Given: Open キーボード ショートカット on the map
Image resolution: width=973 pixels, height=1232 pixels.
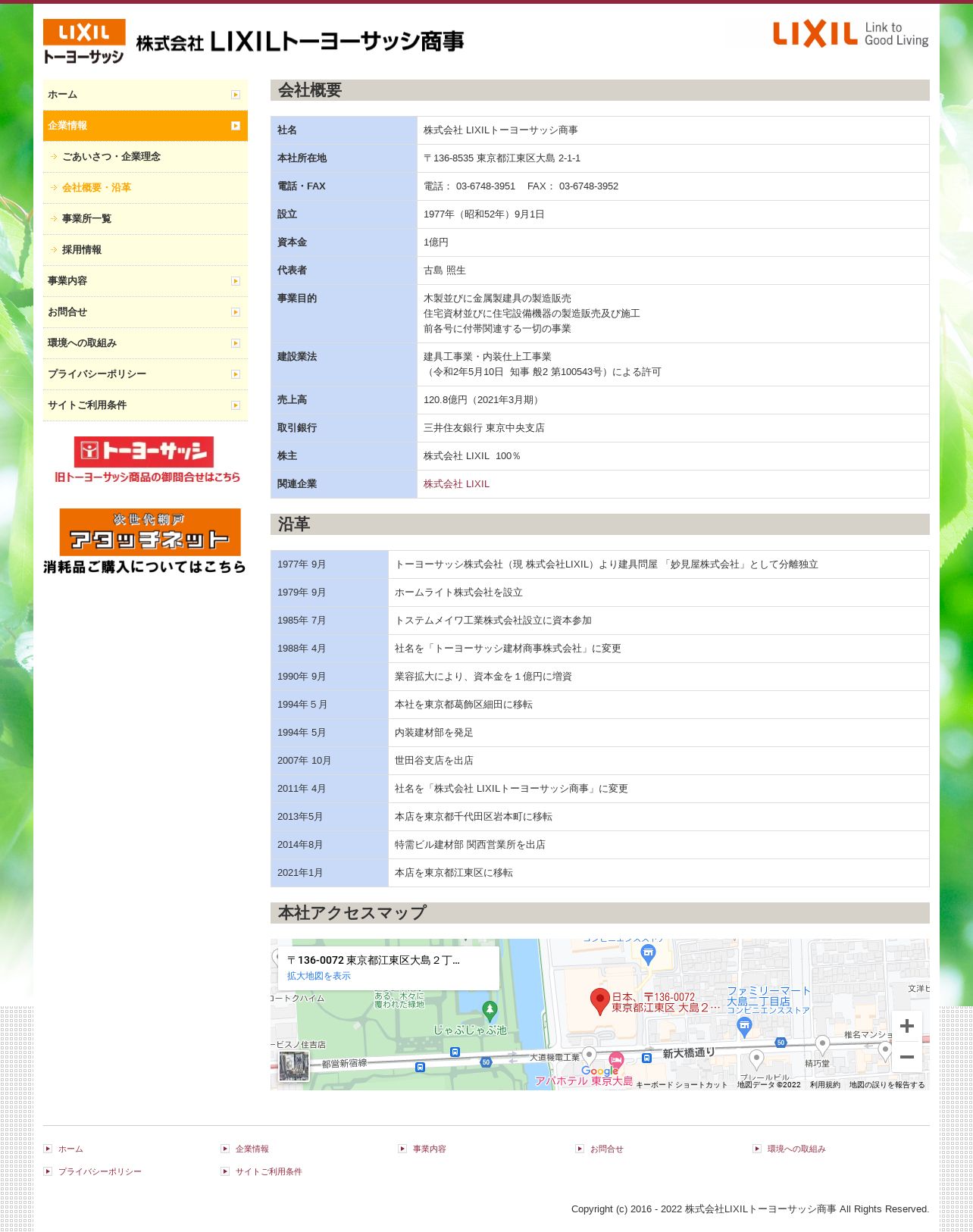Looking at the screenshot, I should point(681,1085).
